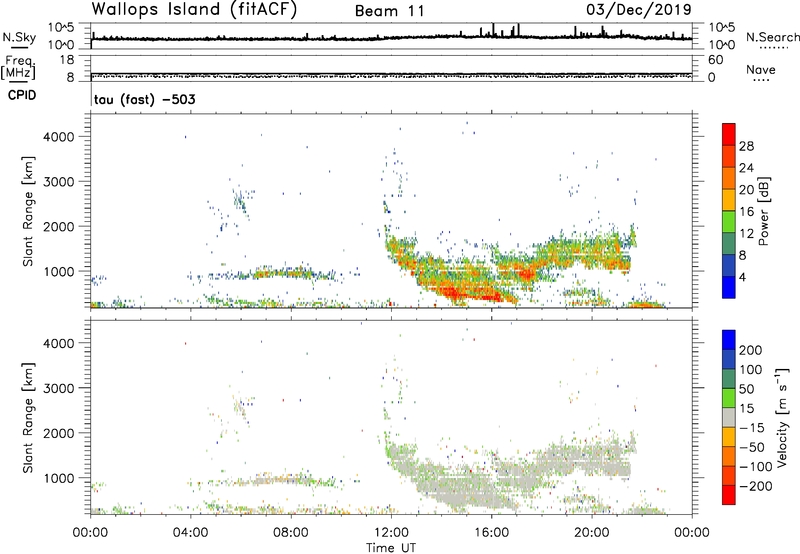Click the "Slant Range [km]" label of velocity panel
The height and width of the screenshot is (554, 800).
[28, 418]
